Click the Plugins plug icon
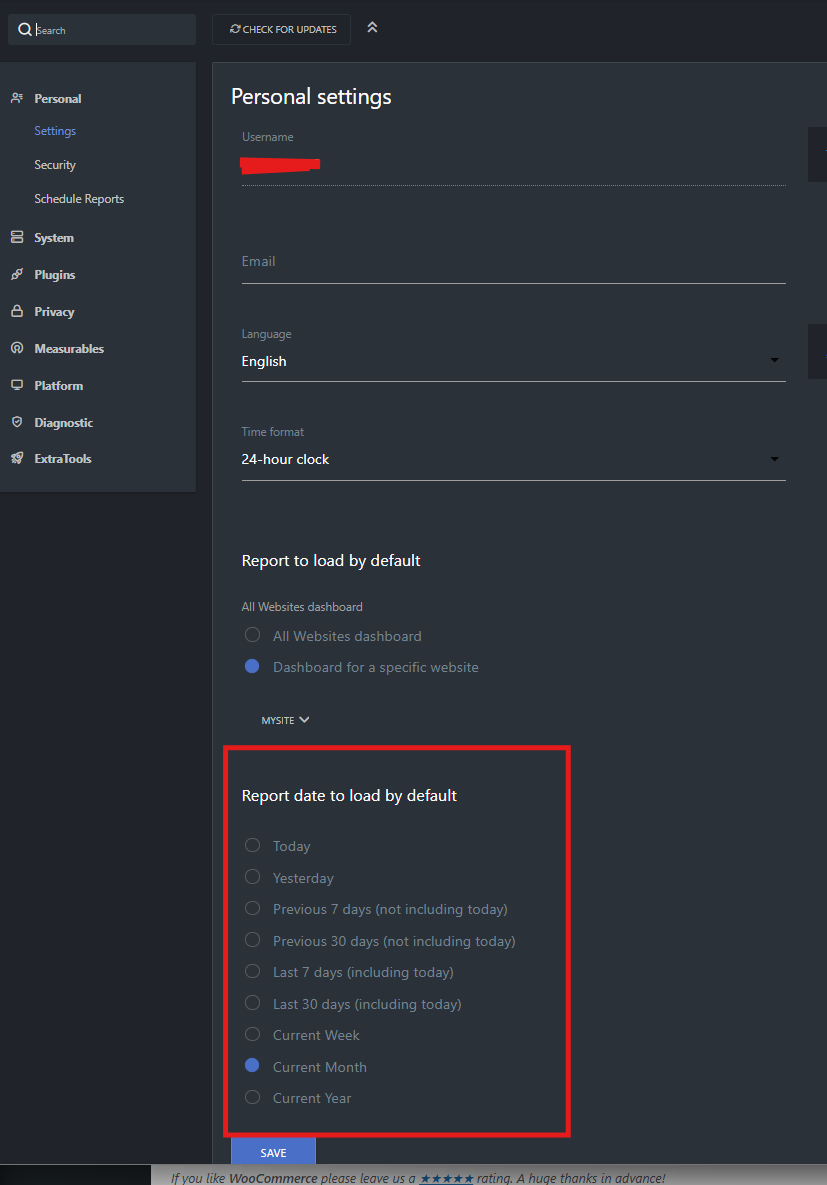827x1185 pixels. click(x=16, y=275)
